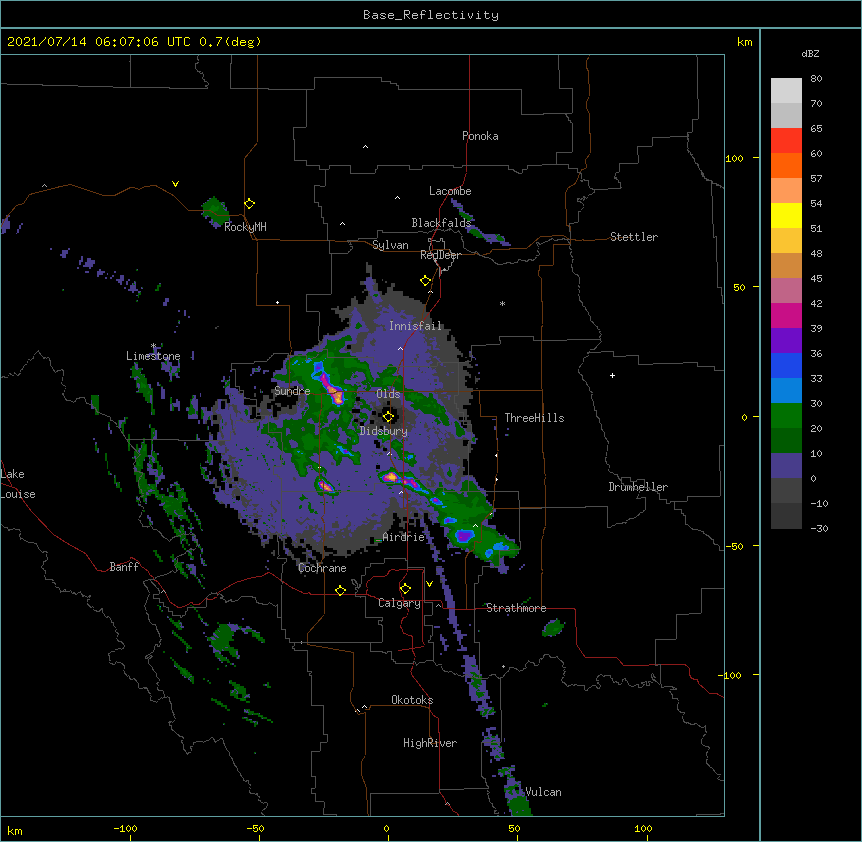Click the RedDeer city label

pyautogui.click(x=440, y=255)
